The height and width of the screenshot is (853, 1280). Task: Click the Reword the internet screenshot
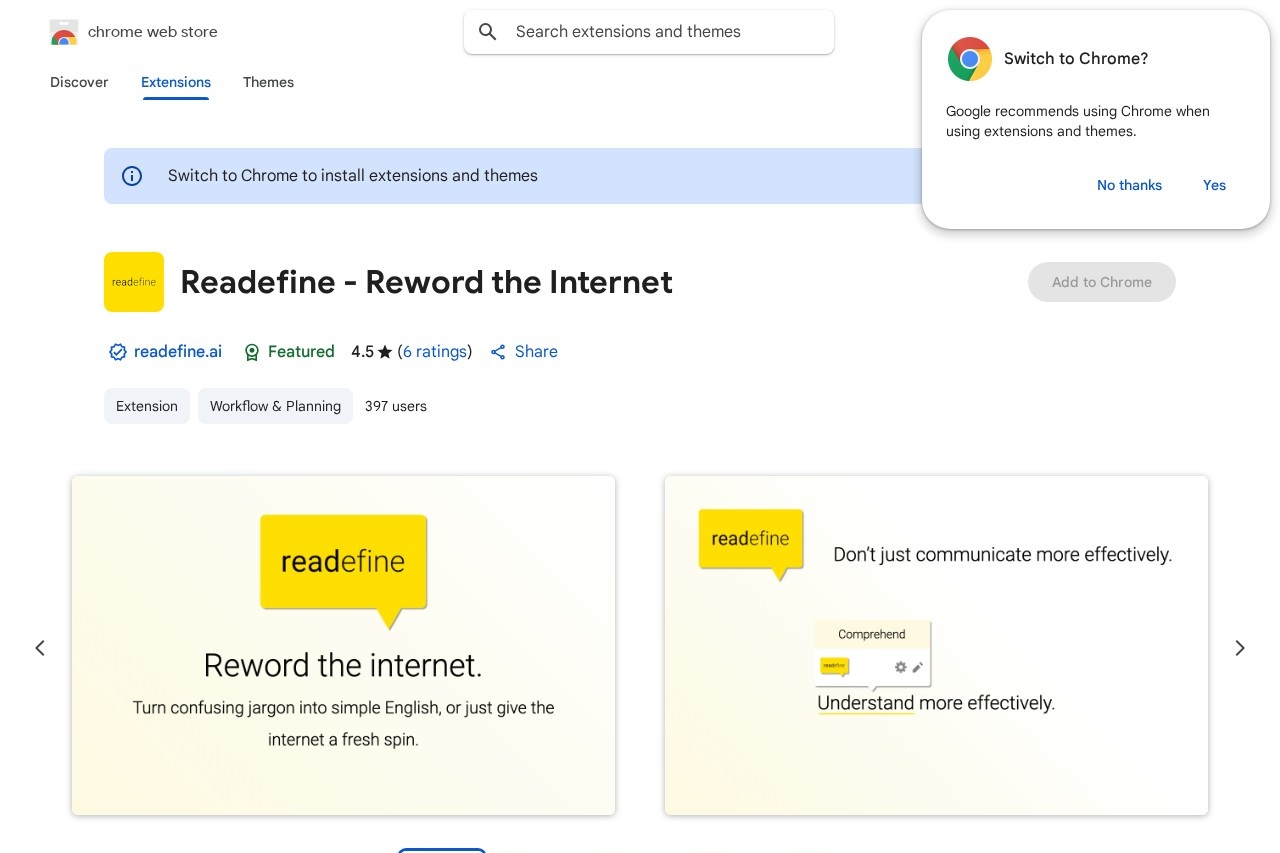click(343, 645)
